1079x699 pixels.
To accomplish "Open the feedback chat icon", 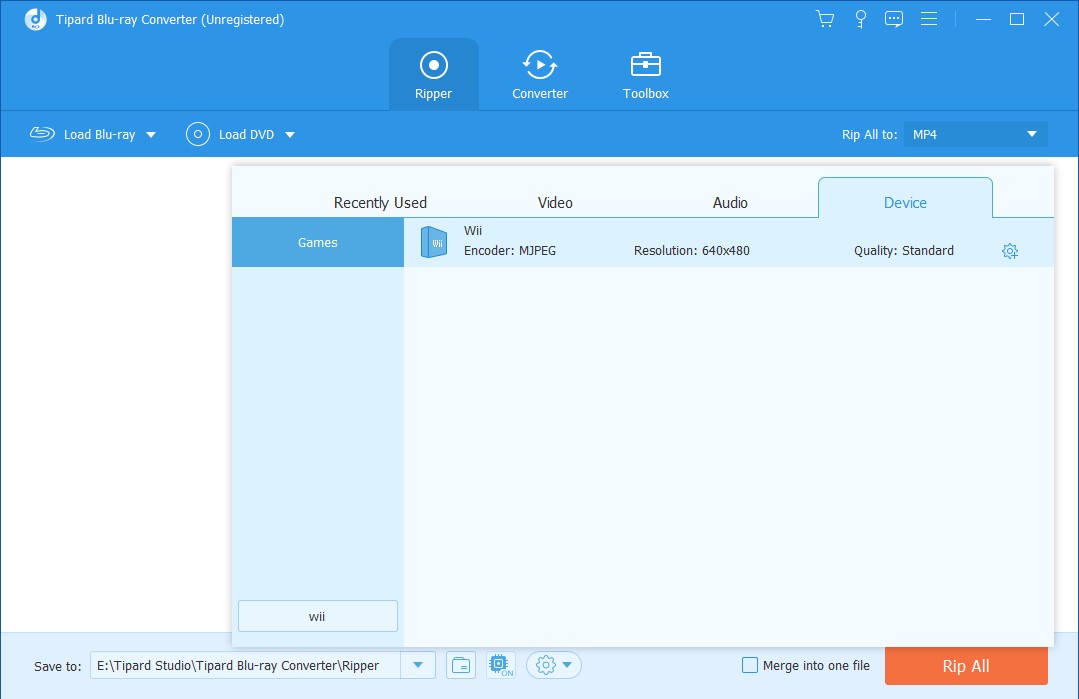I will [894, 19].
